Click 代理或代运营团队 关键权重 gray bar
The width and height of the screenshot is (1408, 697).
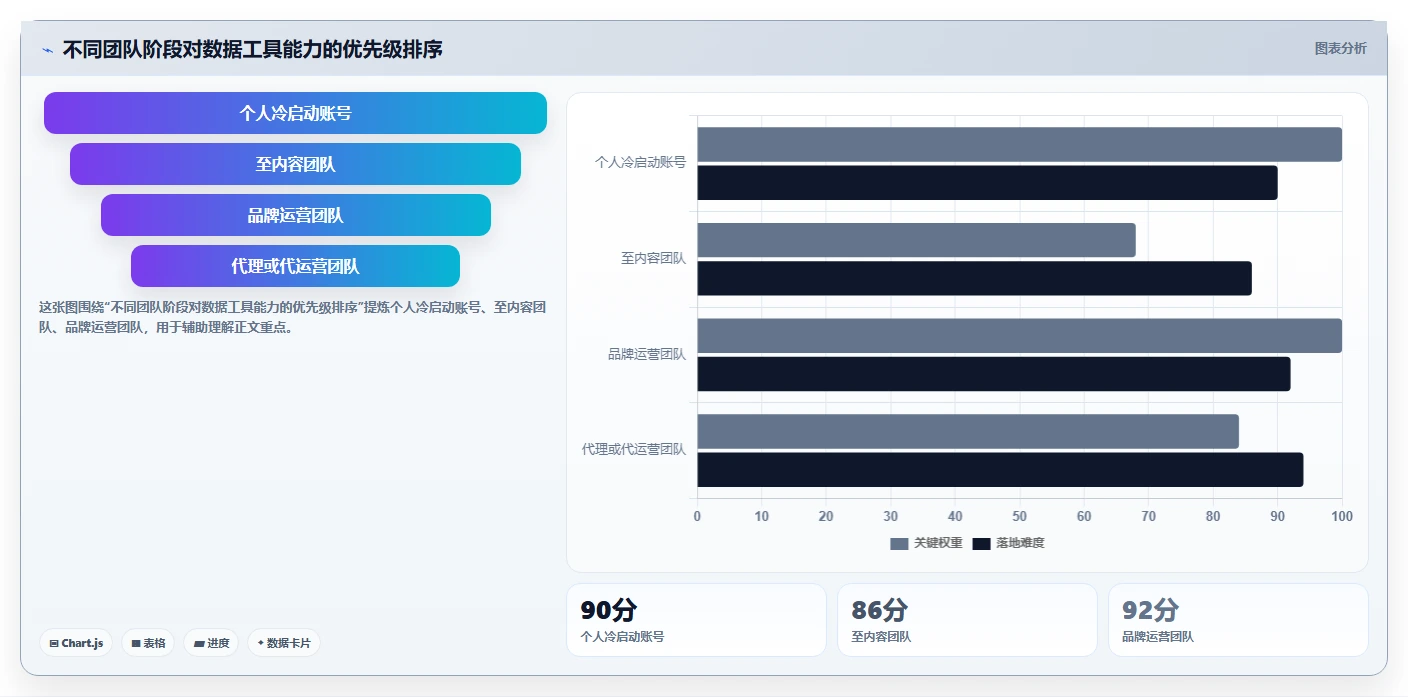click(x=968, y=431)
